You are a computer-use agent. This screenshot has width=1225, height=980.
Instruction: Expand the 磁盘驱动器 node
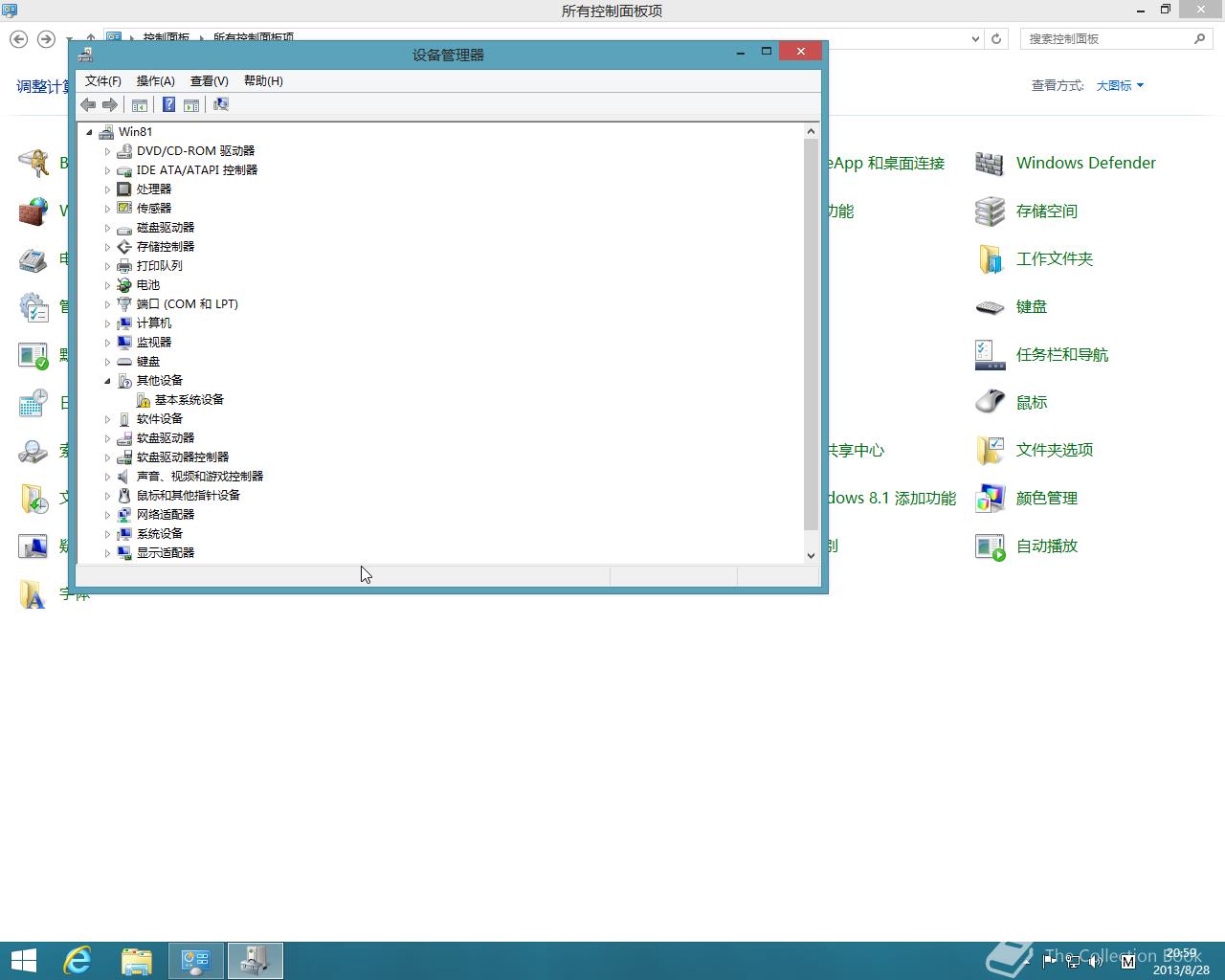pos(107,228)
